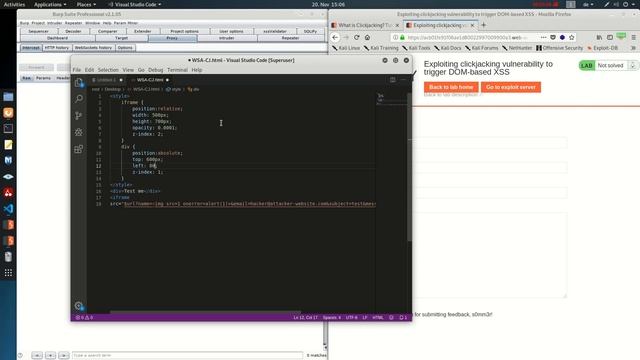Change the HTML language mode

pyautogui.click(x=378, y=317)
